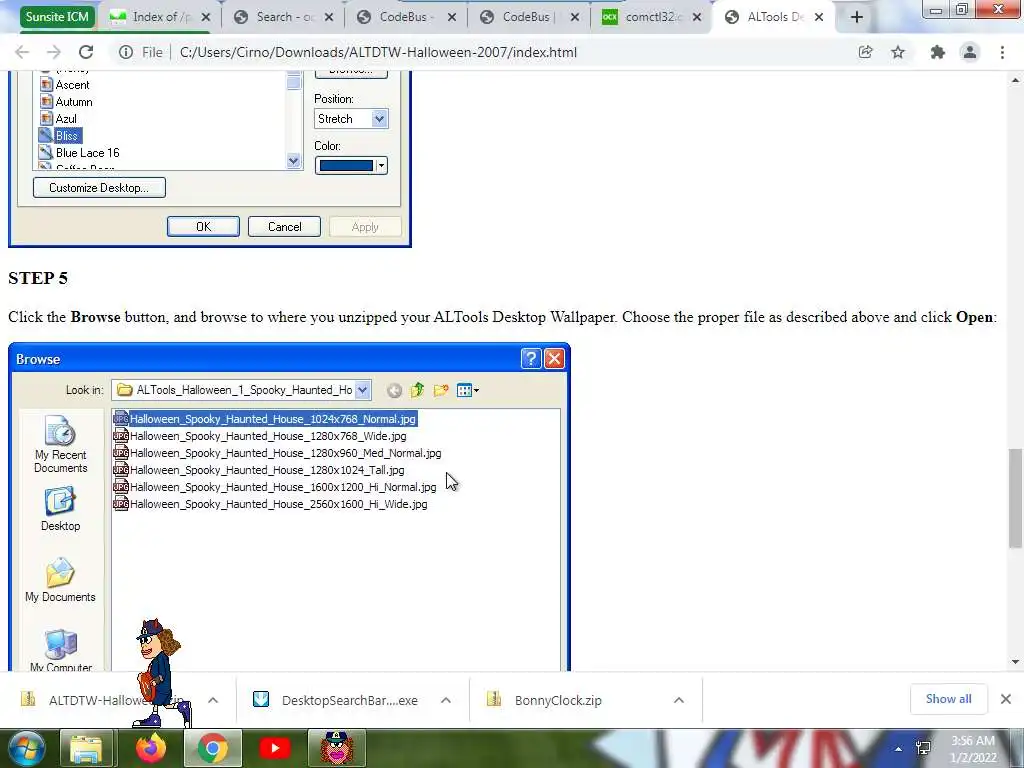Click the greyed Apply button

point(365,227)
